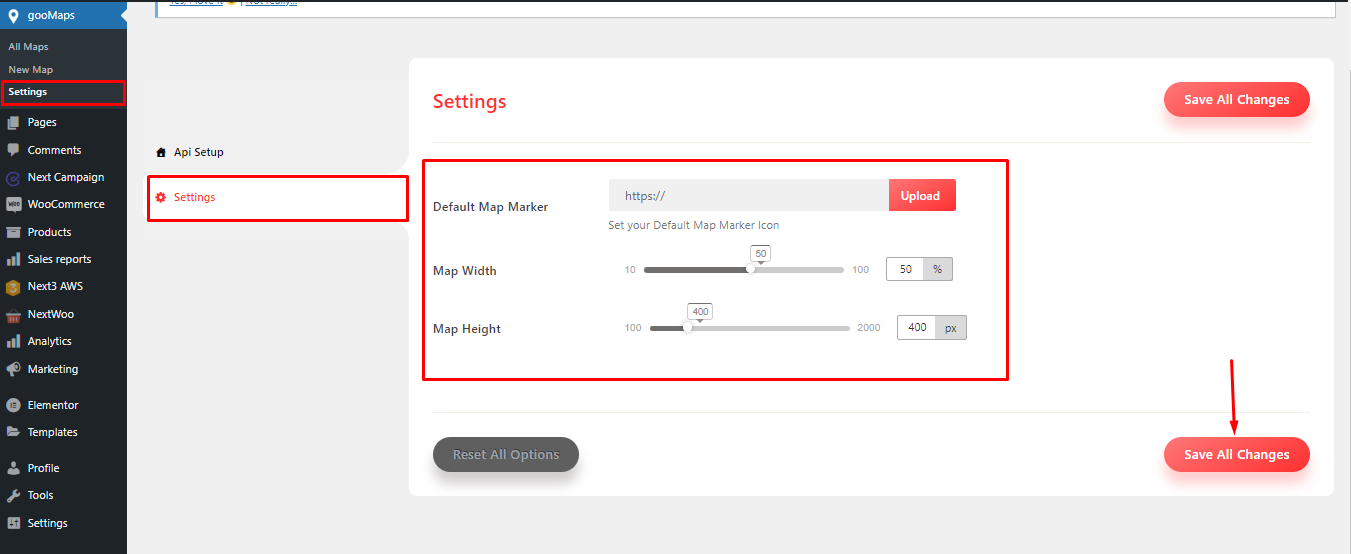Click Reset All Options button
This screenshot has height=554, width=1351.
click(x=506, y=454)
